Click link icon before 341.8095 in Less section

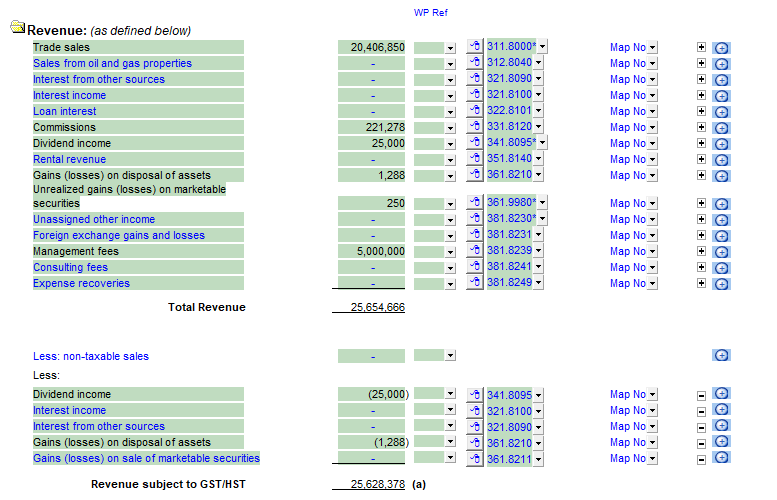tap(475, 395)
